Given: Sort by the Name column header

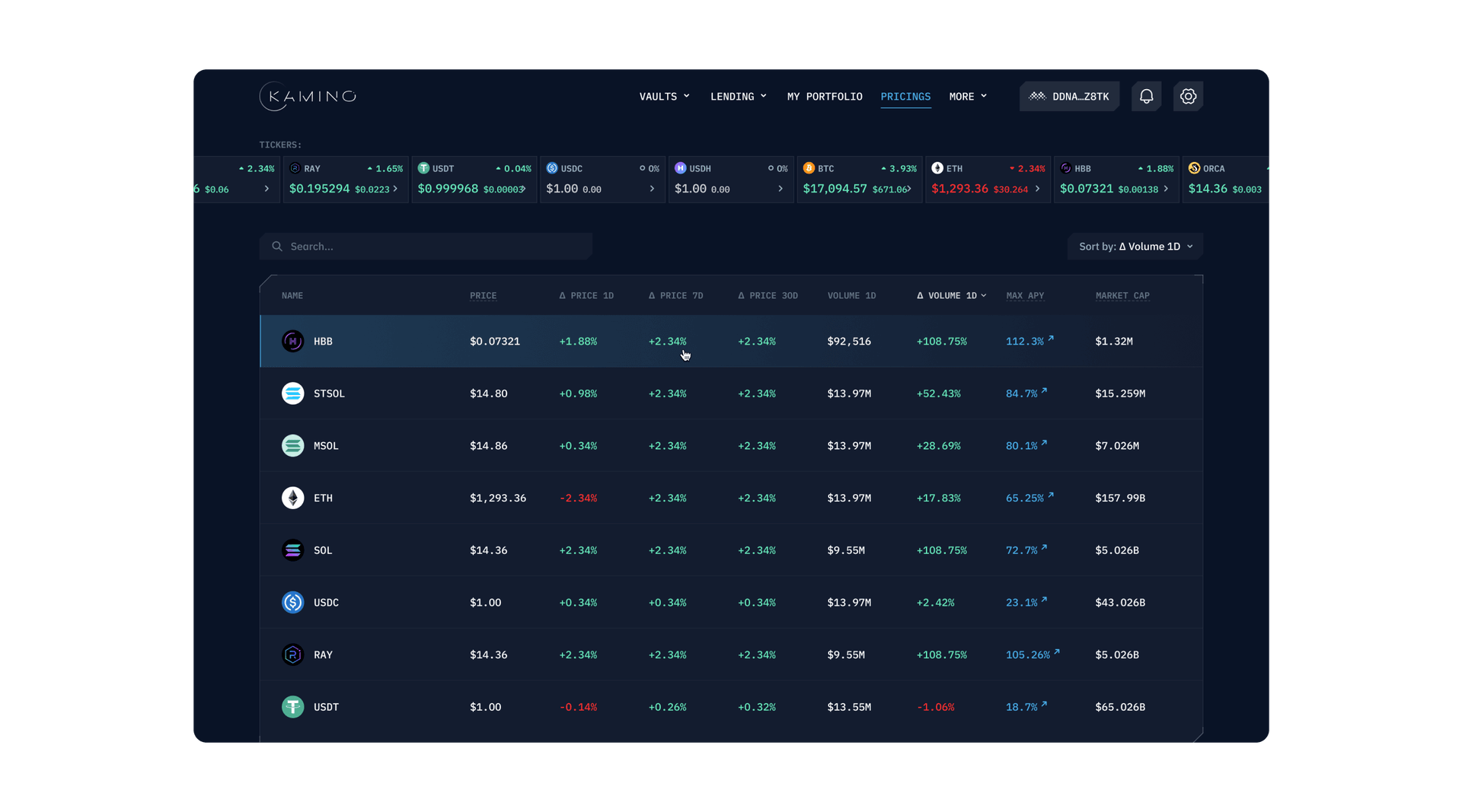Looking at the screenshot, I should point(292,296).
